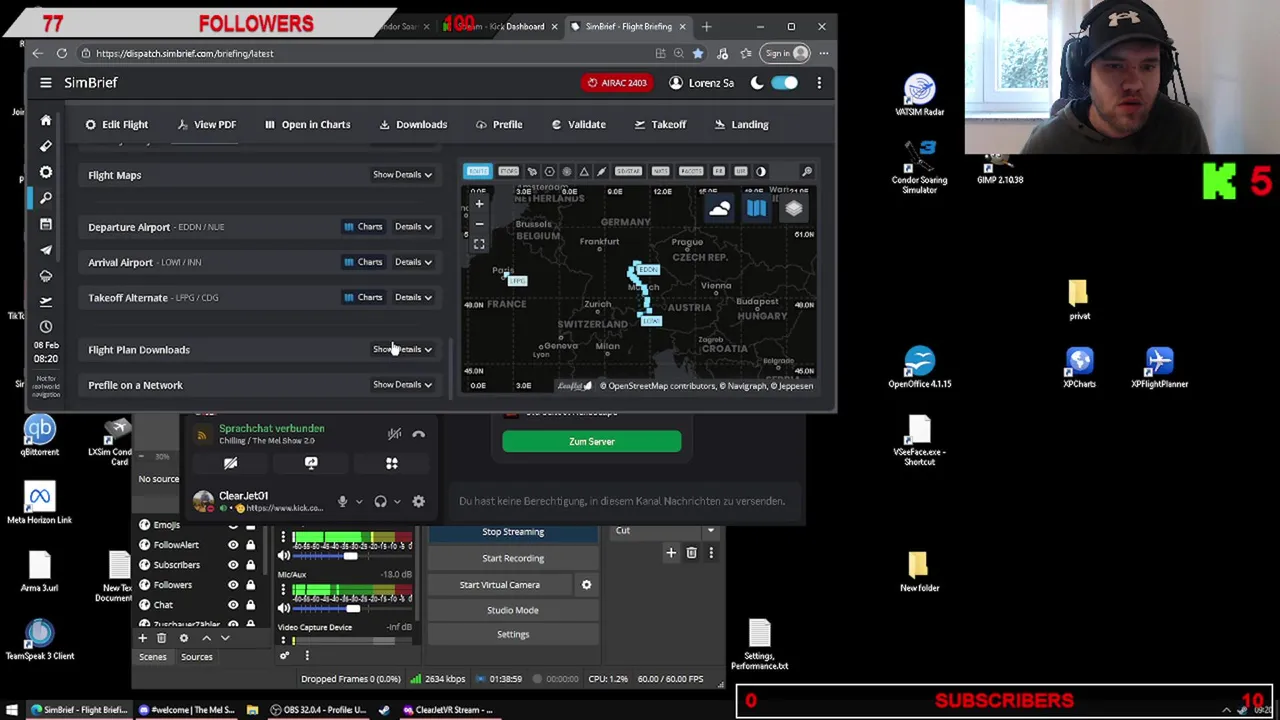The image size is (1280, 720).
Task: Open the SimBrief home sidebar icon
Action: [45, 120]
